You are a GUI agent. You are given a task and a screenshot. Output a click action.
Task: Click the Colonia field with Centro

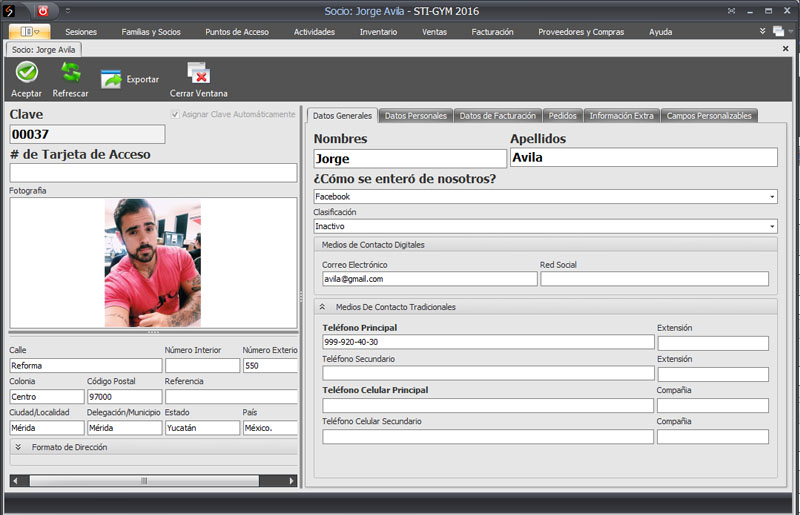coord(47,397)
